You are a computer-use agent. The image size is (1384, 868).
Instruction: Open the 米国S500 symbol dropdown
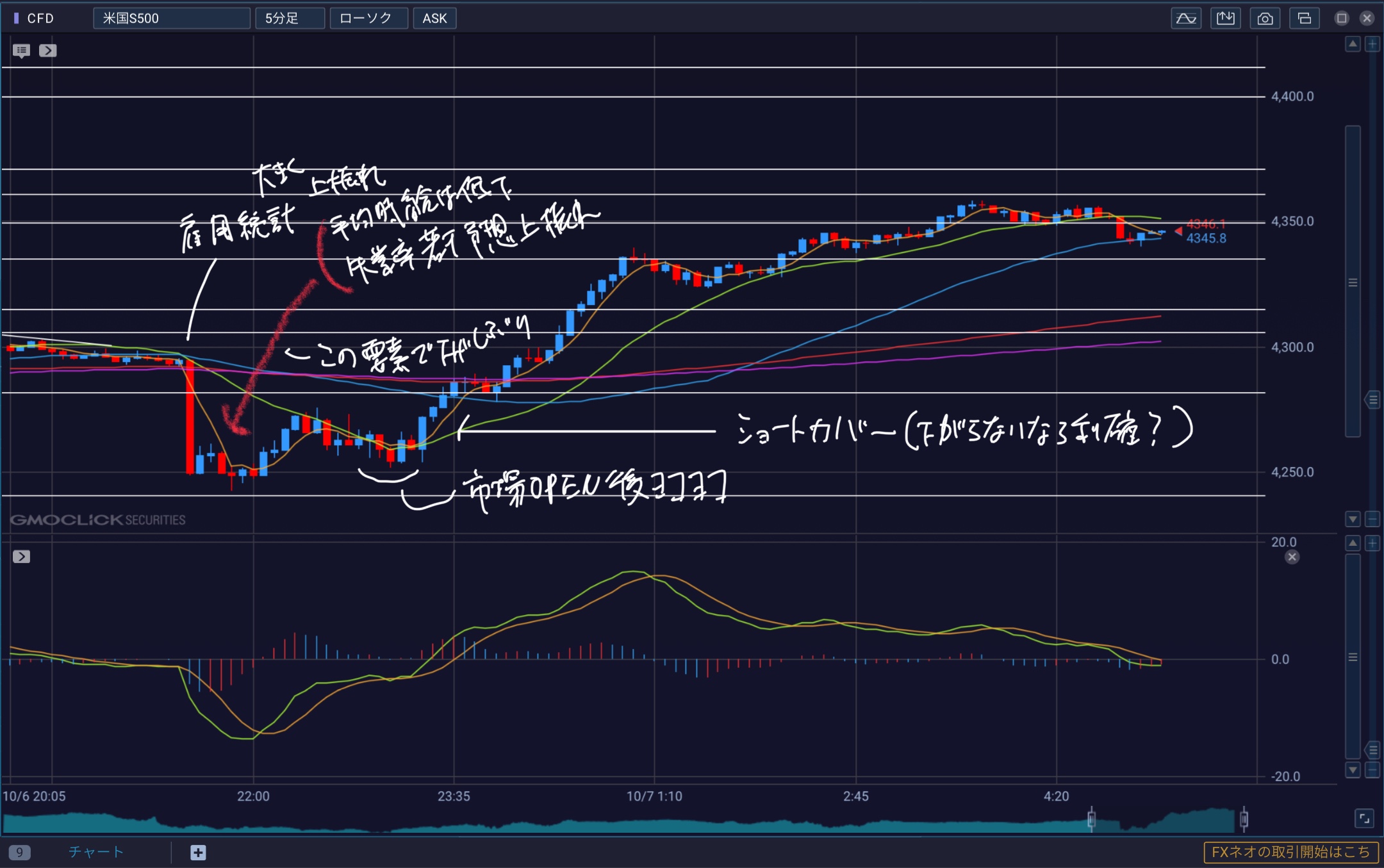171,18
